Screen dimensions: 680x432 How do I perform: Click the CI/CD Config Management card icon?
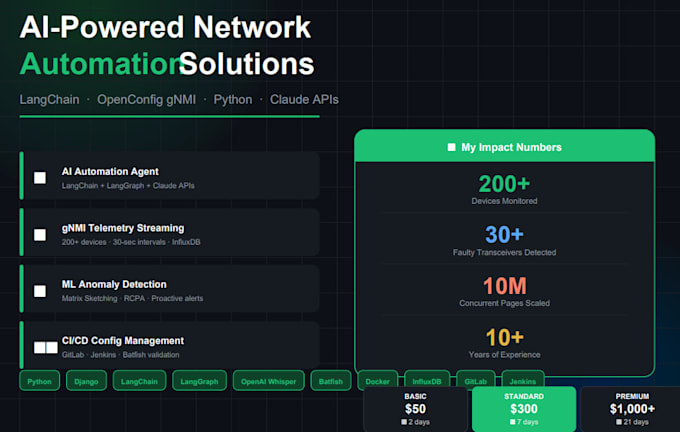[x=46, y=347]
